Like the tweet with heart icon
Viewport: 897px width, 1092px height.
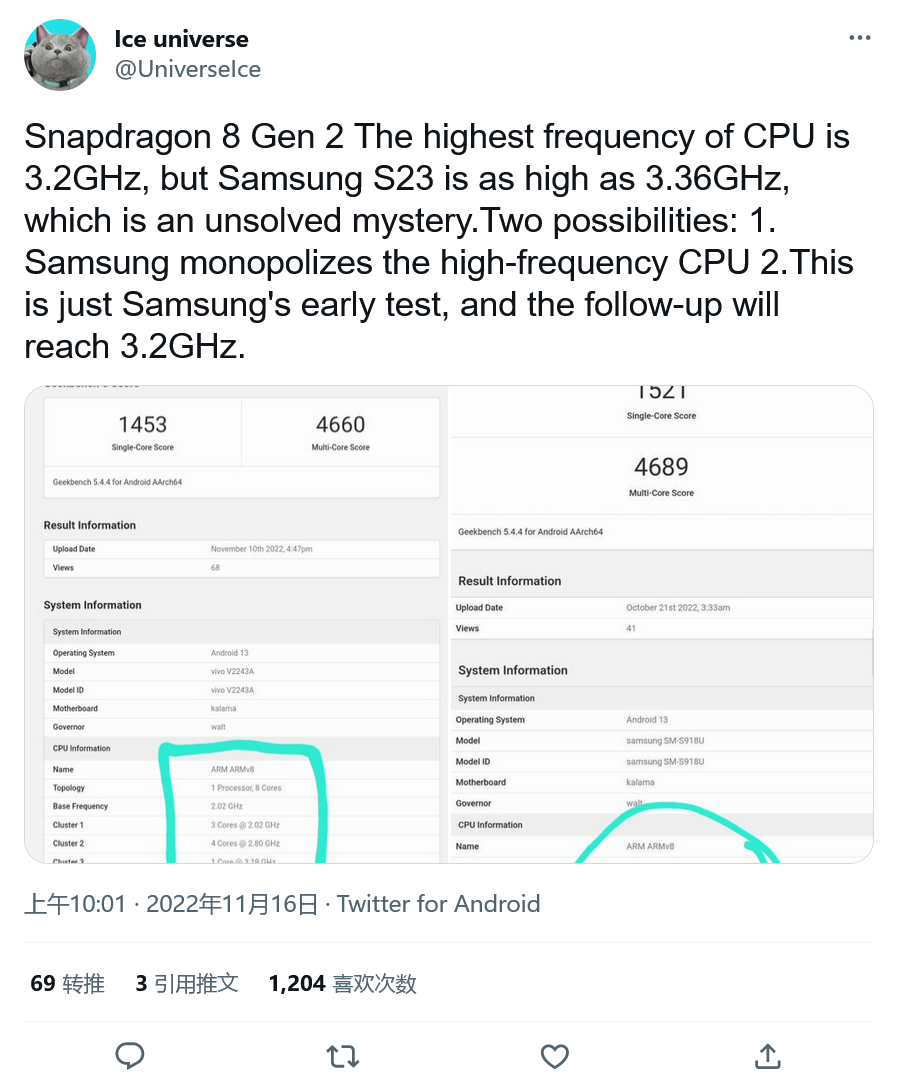555,1056
